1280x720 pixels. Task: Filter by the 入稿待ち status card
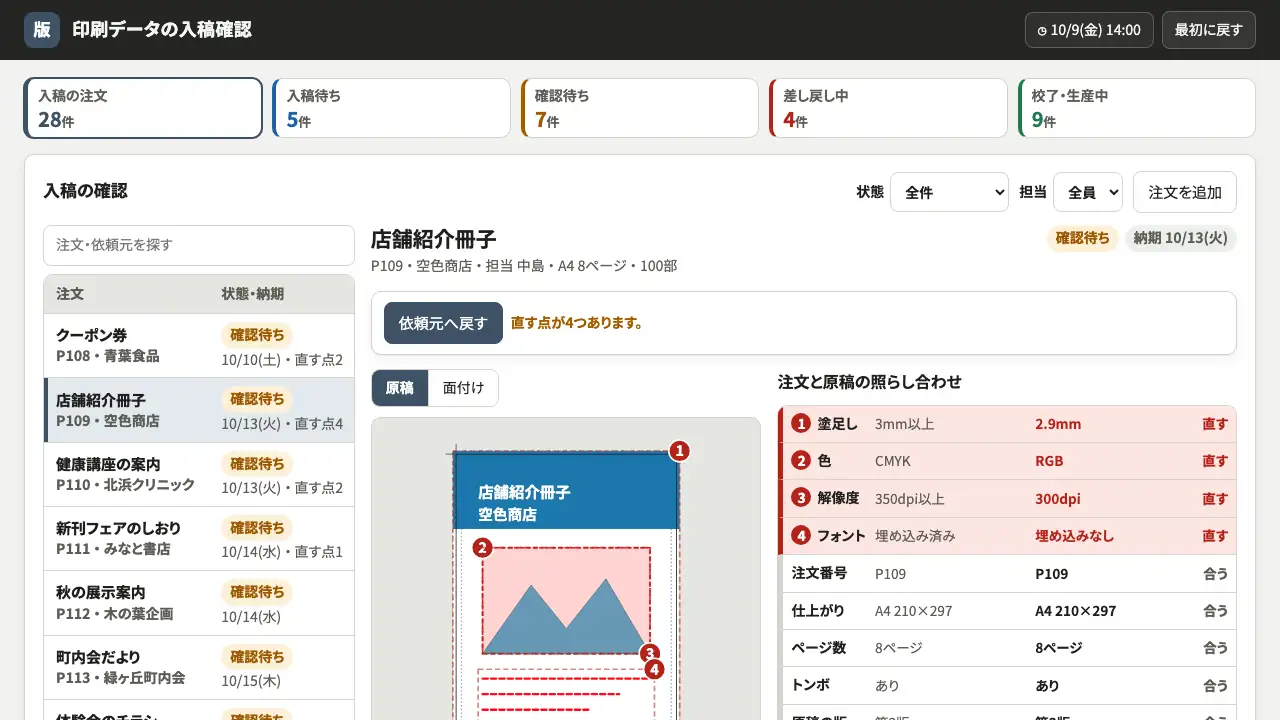[x=391, y=108]
